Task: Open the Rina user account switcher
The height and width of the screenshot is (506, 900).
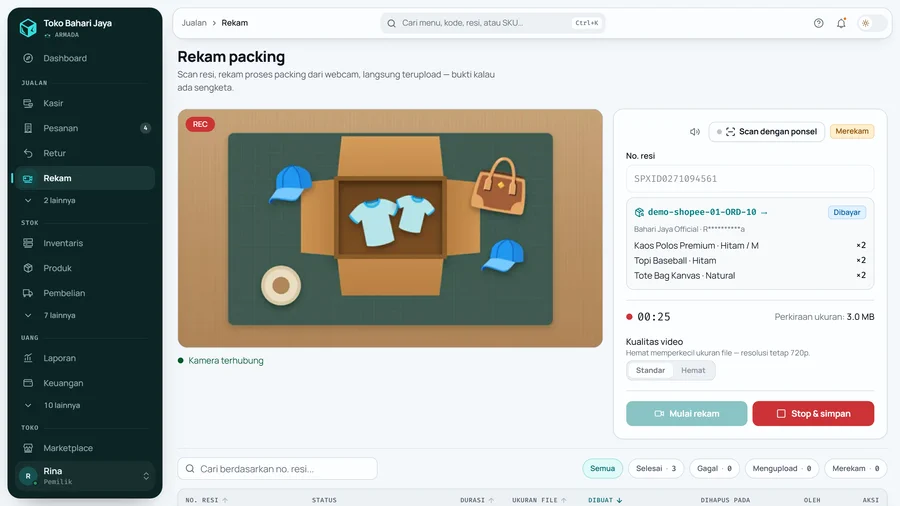Action: click(85, 476)
